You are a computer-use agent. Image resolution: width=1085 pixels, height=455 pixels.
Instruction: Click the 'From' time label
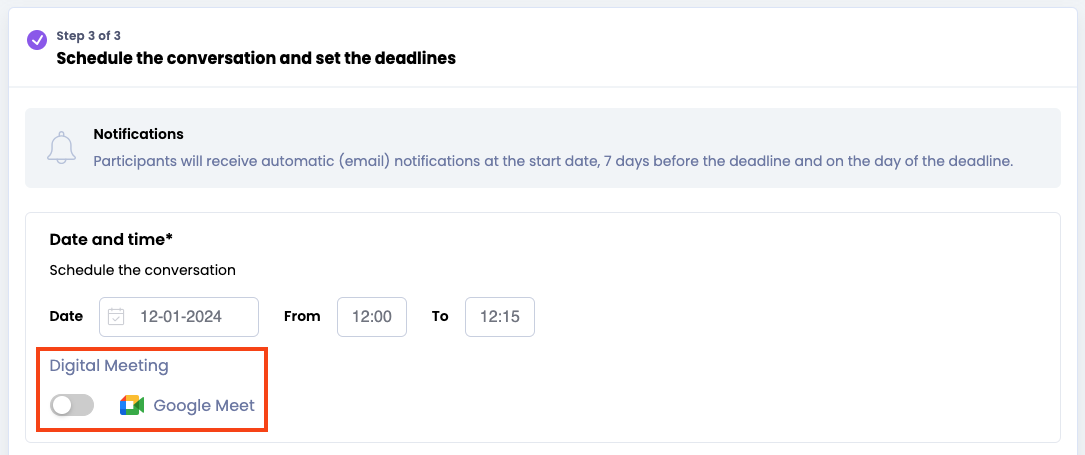pos(302,316)
